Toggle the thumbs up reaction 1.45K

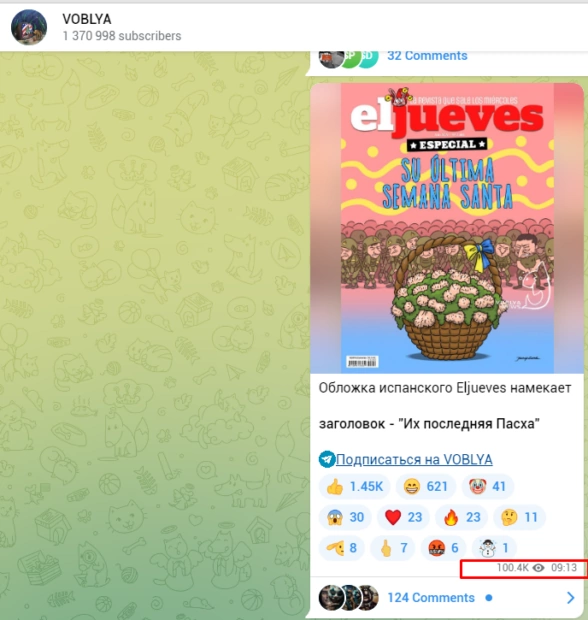coord(355,486)
